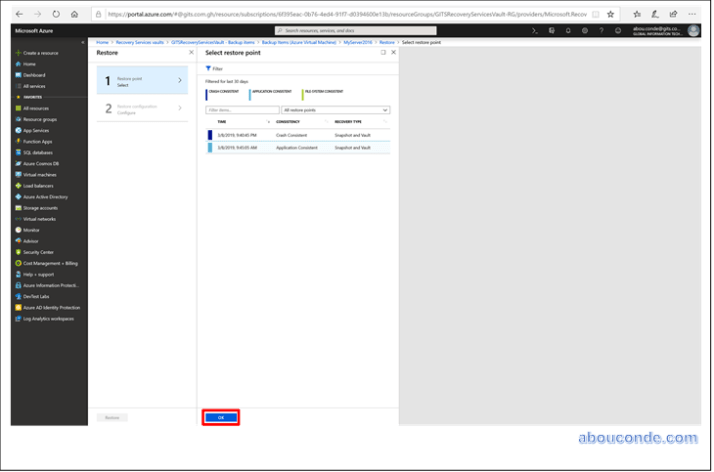Close the Restore blade

point(191,52)
